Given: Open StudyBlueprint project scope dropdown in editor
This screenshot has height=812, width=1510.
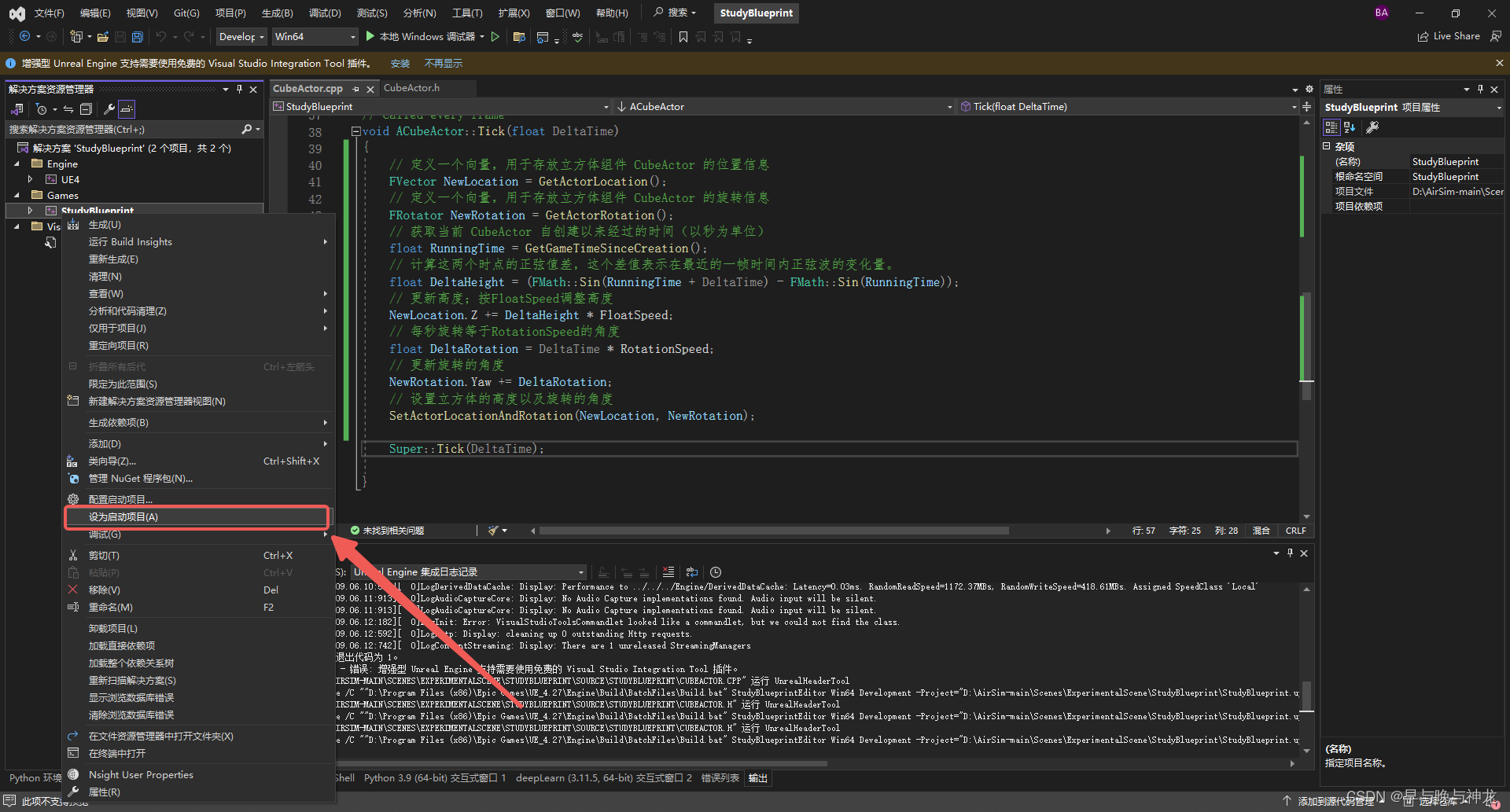Looking at the screenshot, I should [441, 106].
